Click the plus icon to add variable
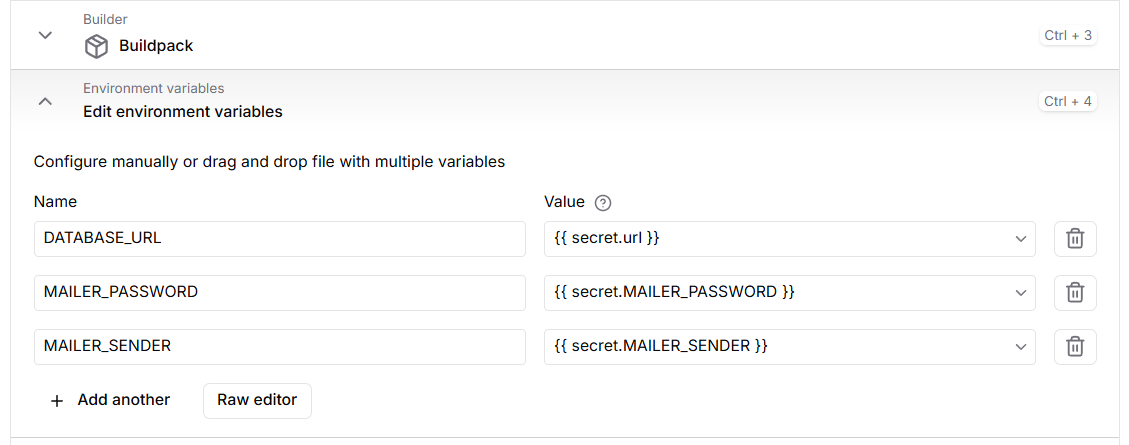1129x445 pixels. pos(57,400)
